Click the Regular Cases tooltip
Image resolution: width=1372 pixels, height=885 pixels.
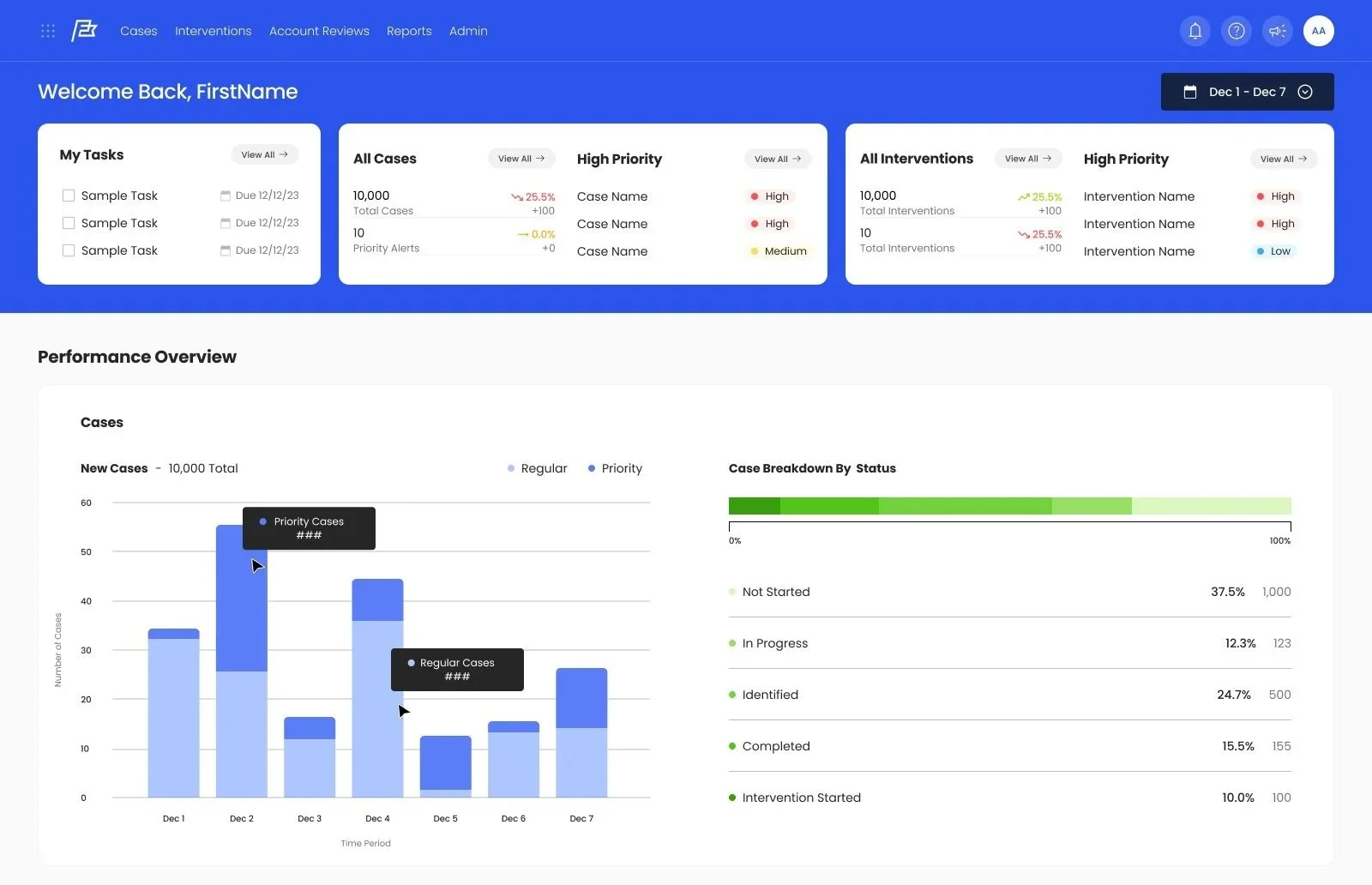(457, 670)
